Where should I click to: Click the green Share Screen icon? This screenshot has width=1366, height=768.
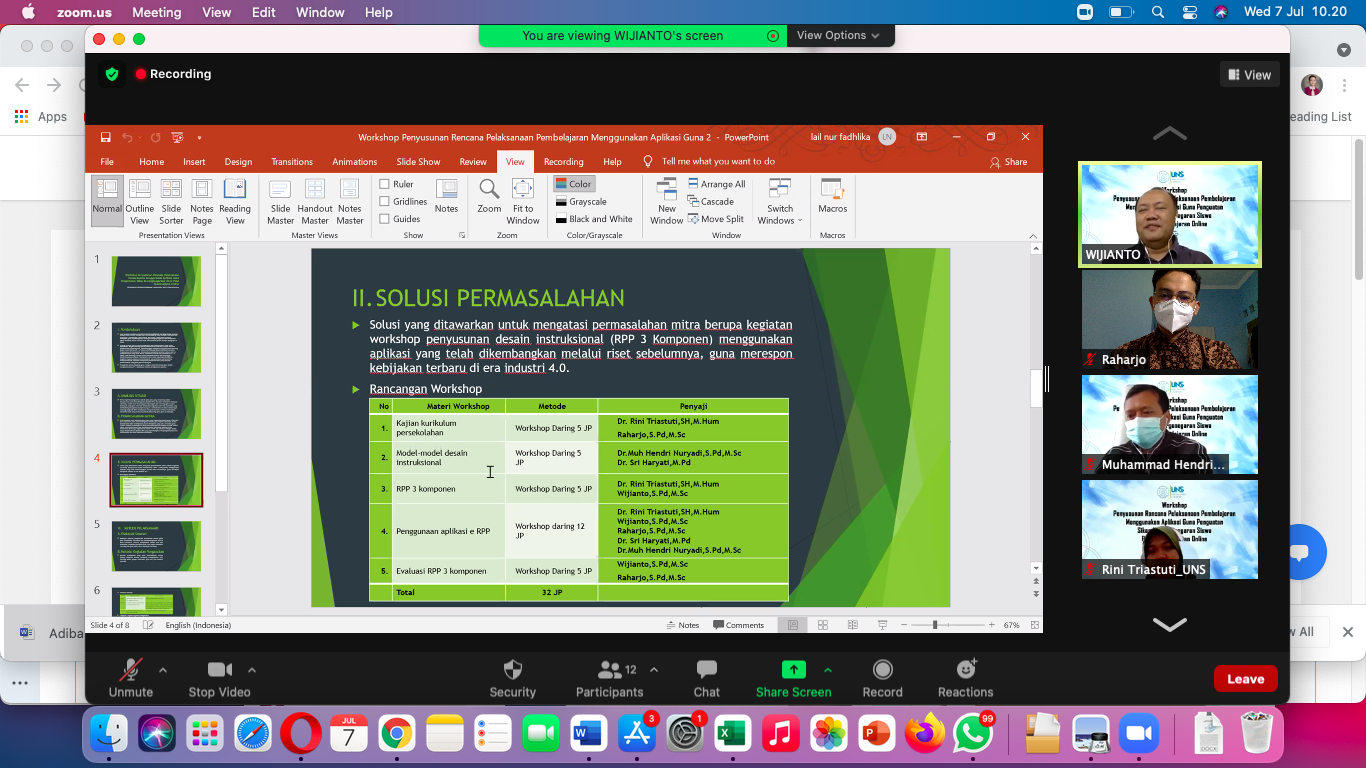point(793,670)
